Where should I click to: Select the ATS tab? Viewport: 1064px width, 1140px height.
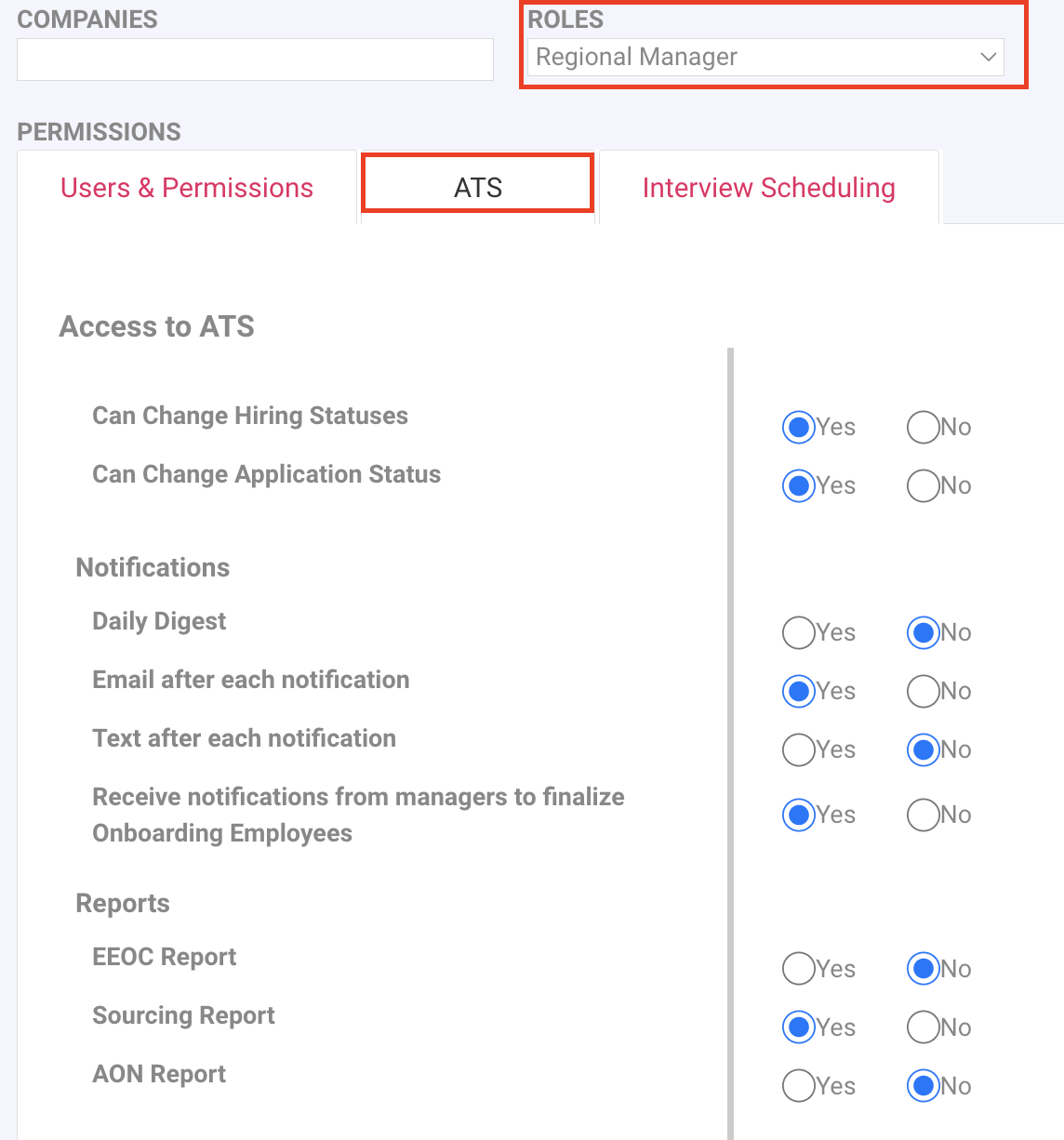click(x=477, y=188)
